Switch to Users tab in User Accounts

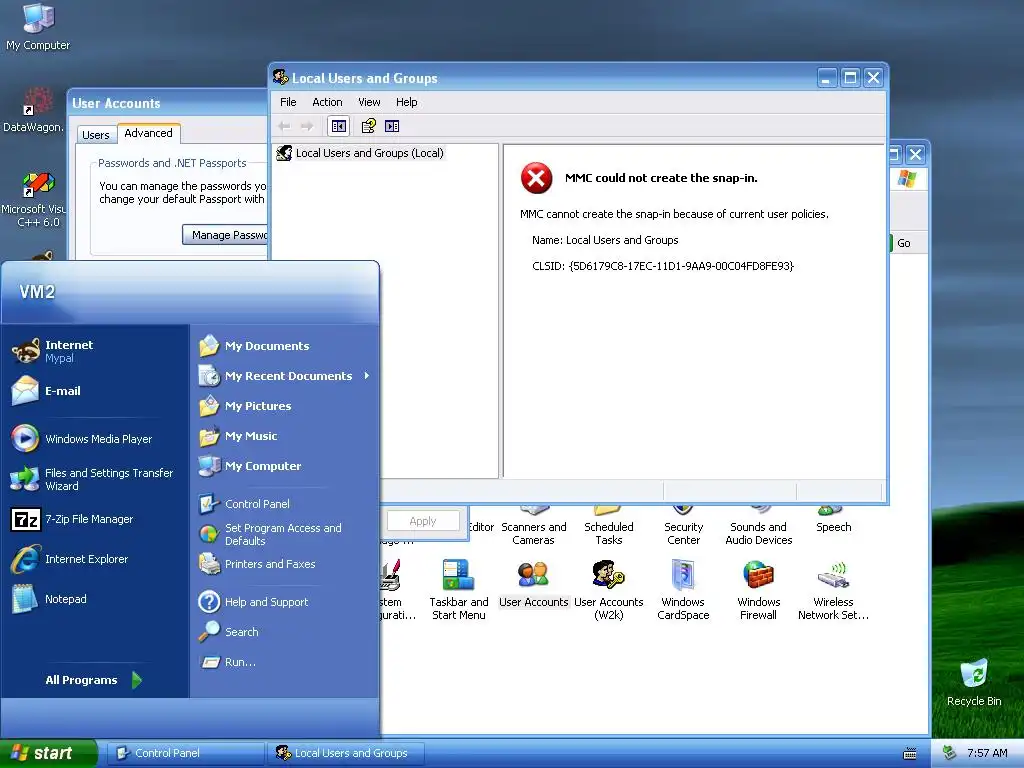click(96, 135)
